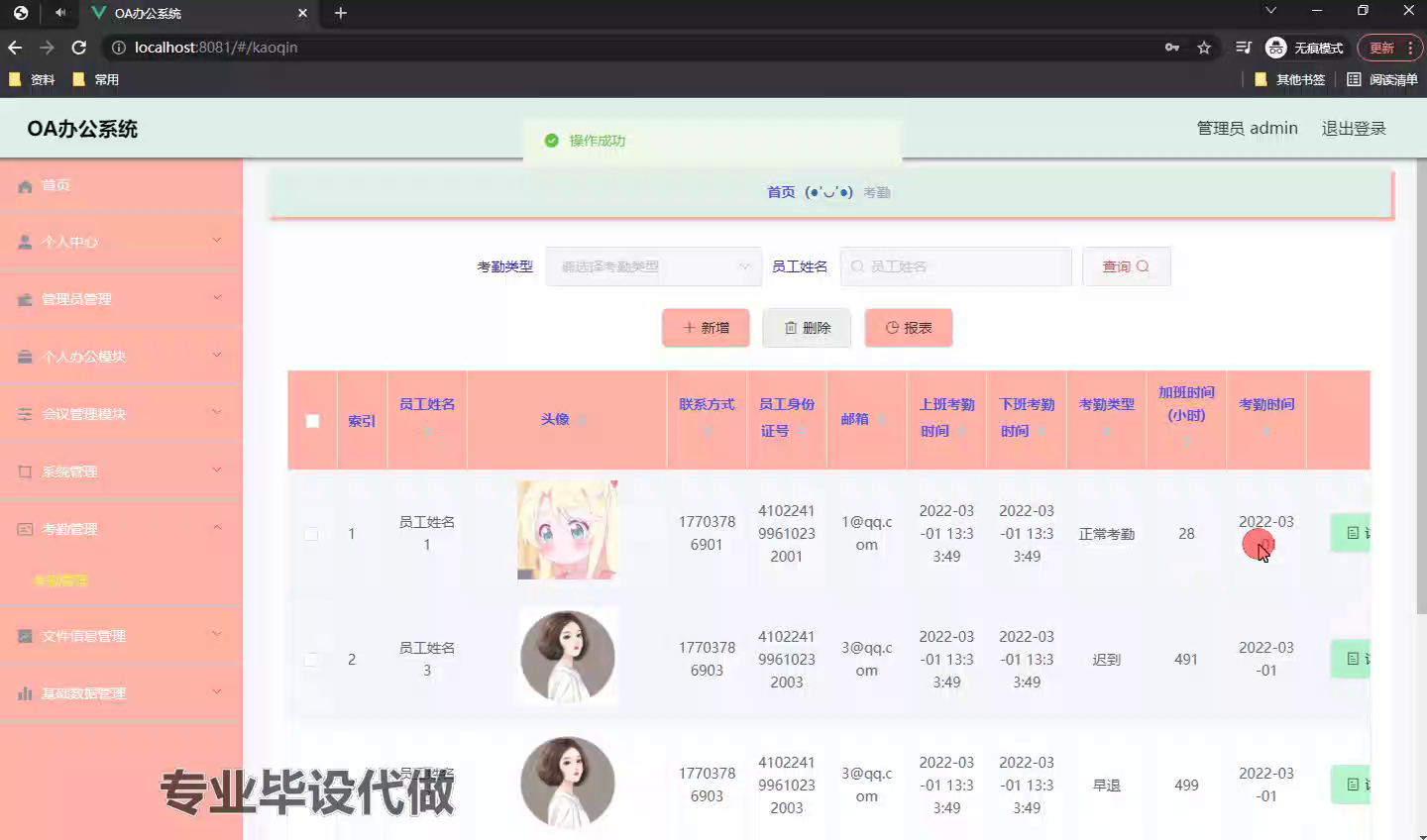The height and width of the screenshot is (840, 1427).
Task: Click the user icon beside 个人中心
Action: coord(25,242)
